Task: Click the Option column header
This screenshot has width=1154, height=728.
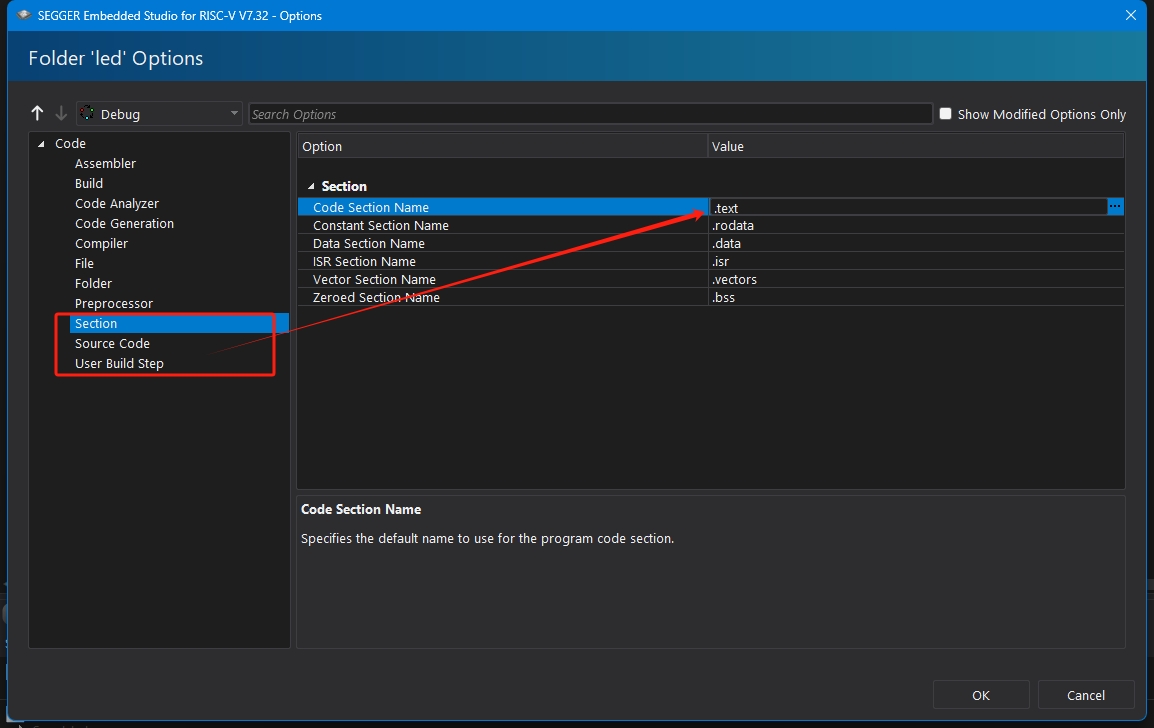Action: point(503,146)
